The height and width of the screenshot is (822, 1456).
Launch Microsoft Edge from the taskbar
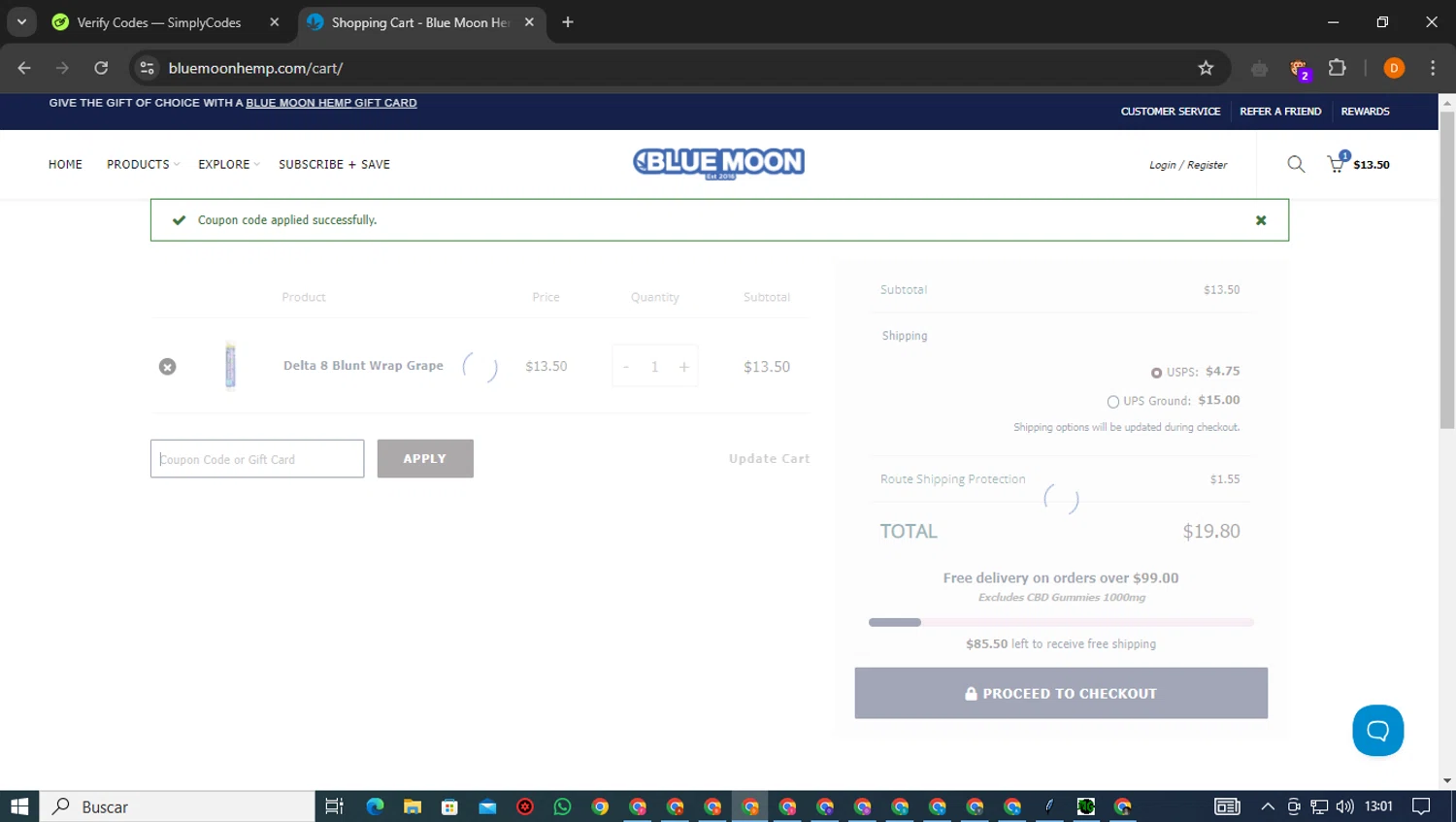pyautogui.click(x=375, y=806)
